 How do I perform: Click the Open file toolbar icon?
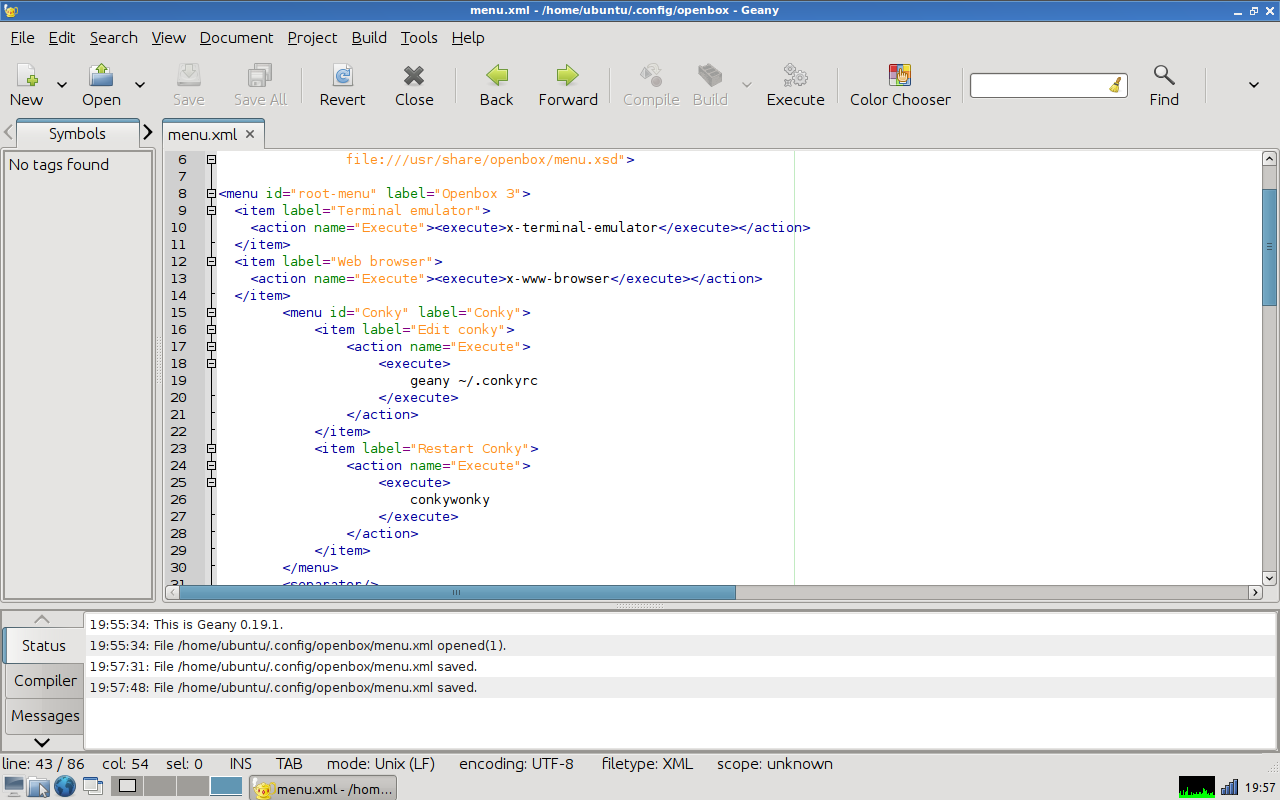click(x=101, y=77)
